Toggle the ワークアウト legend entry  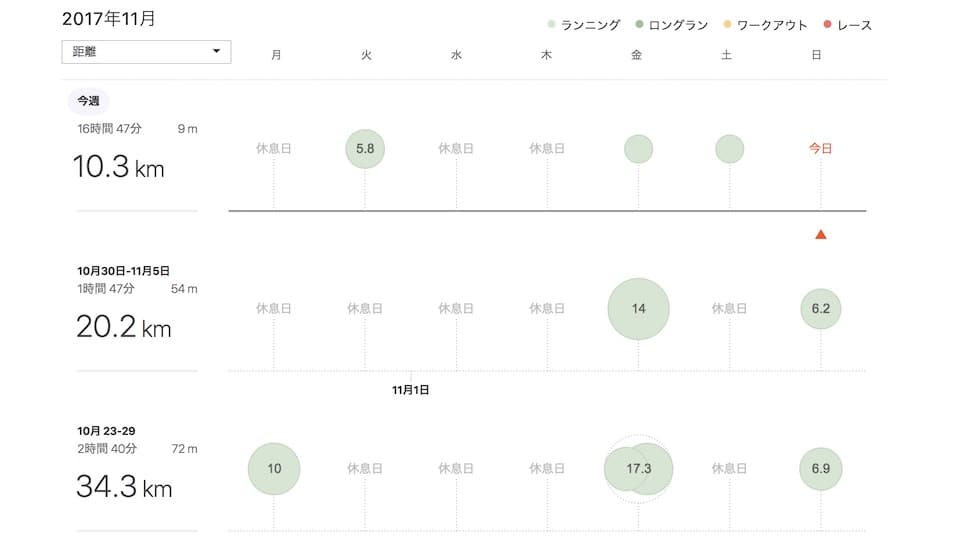coord(765,25)
